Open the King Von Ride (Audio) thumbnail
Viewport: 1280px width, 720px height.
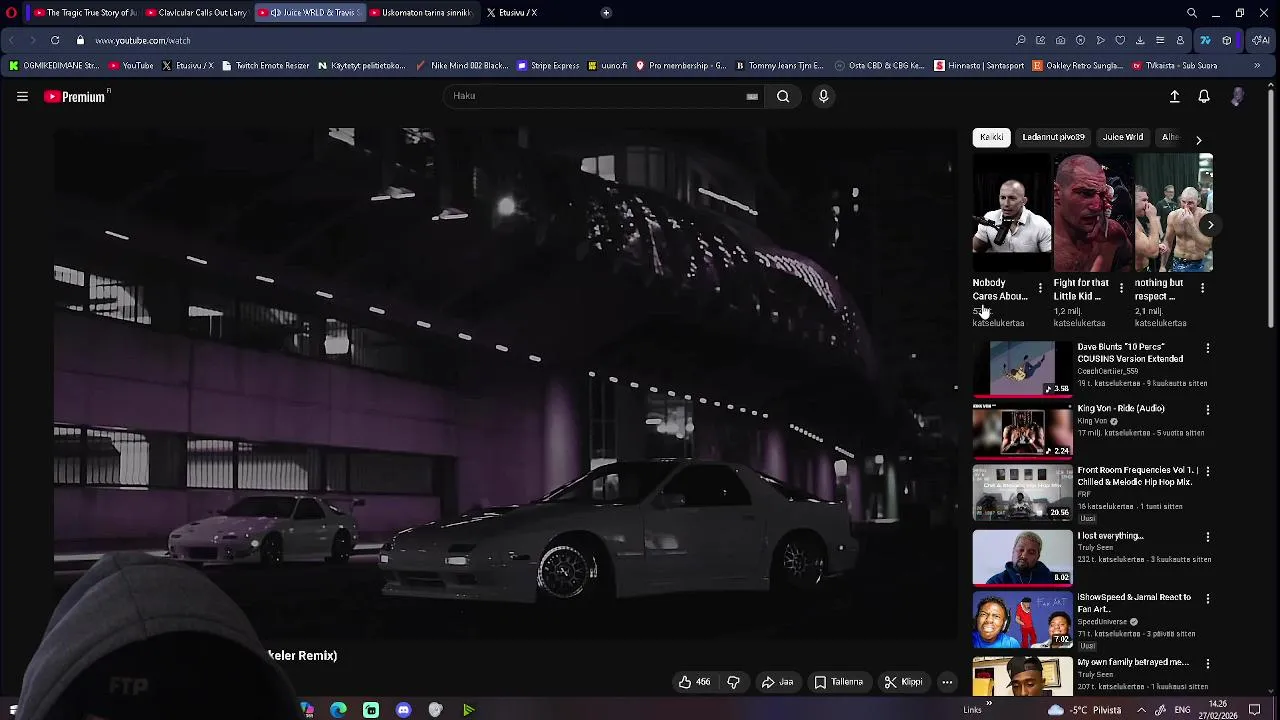pos(1022,430)
